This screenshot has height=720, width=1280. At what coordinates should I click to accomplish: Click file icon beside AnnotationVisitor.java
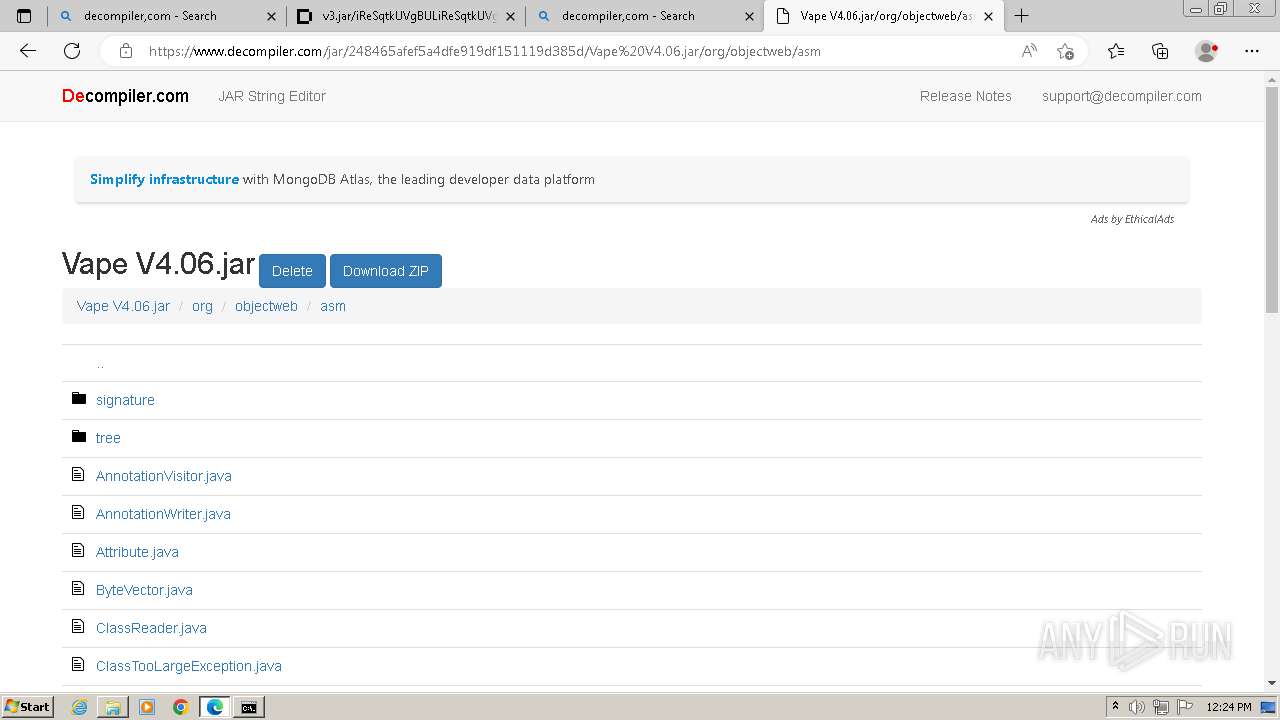click(78, 475)
